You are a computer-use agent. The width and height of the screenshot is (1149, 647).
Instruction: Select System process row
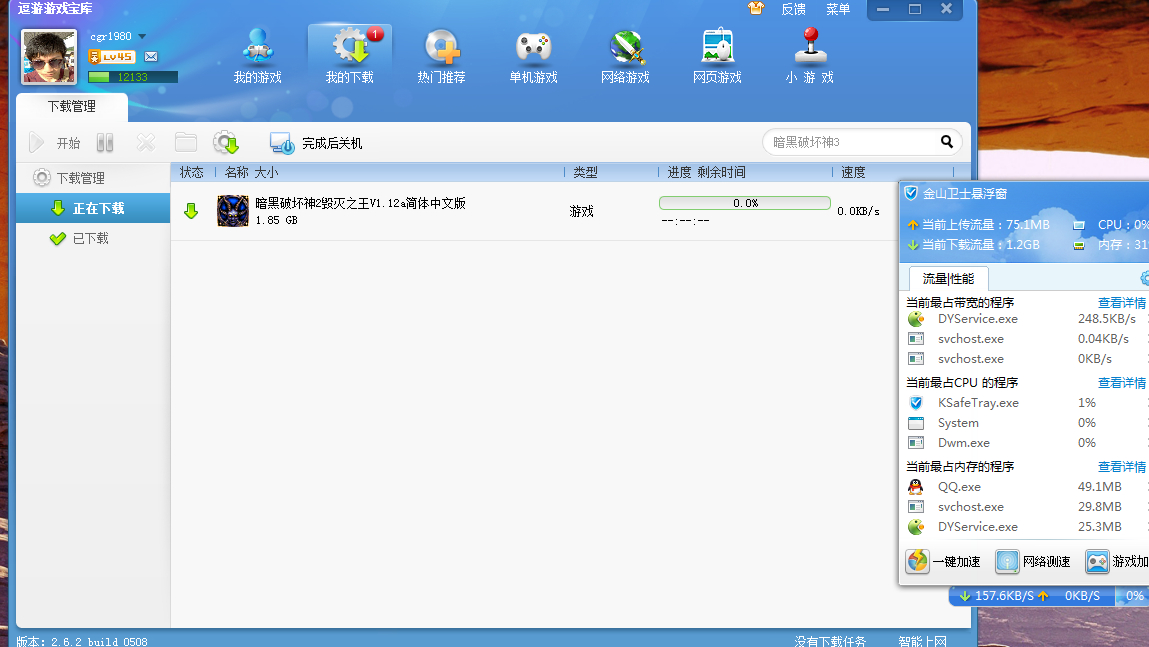tap(1025, 423)
